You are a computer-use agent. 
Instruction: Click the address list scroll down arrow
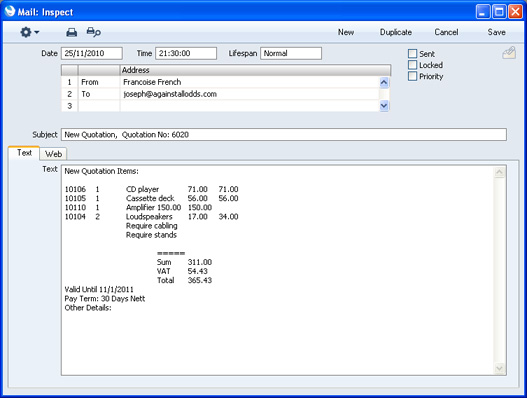click(384, 106)
